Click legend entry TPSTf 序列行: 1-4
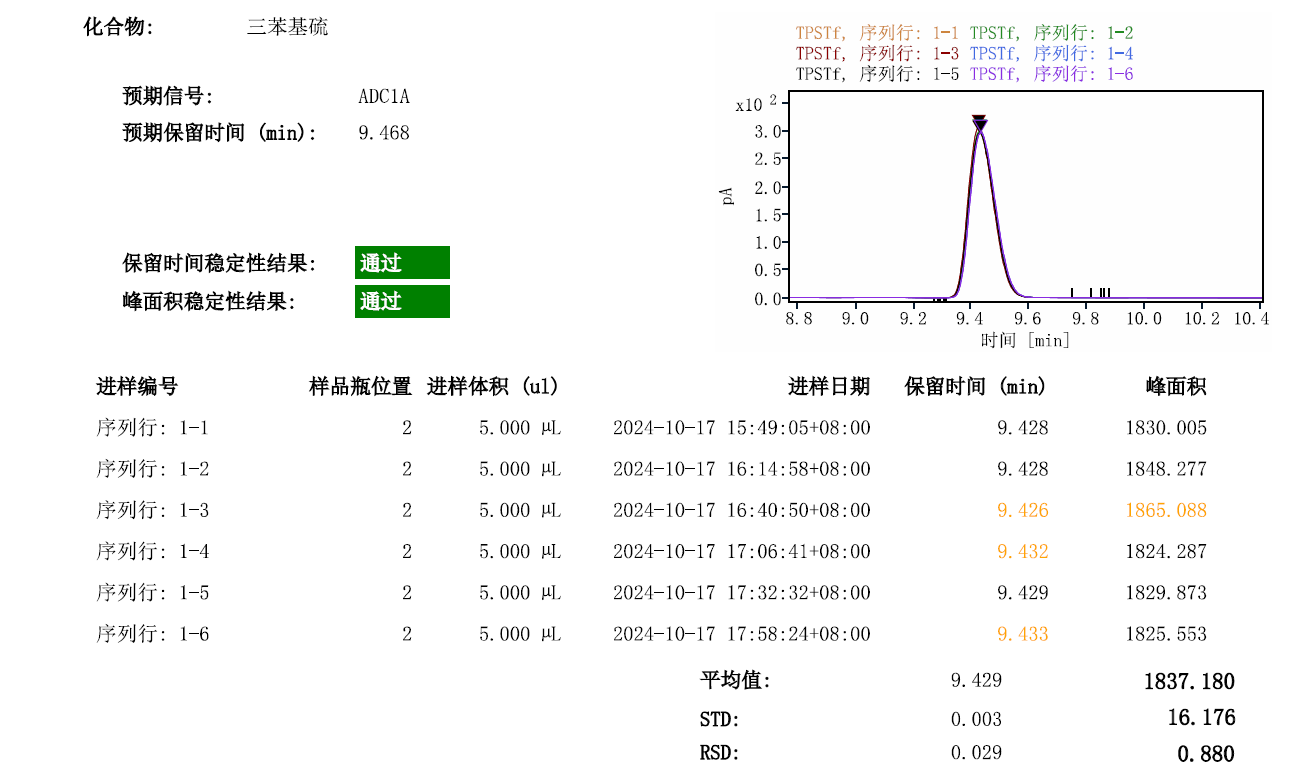This screenshot has height=780, width=1290. 1051,54
